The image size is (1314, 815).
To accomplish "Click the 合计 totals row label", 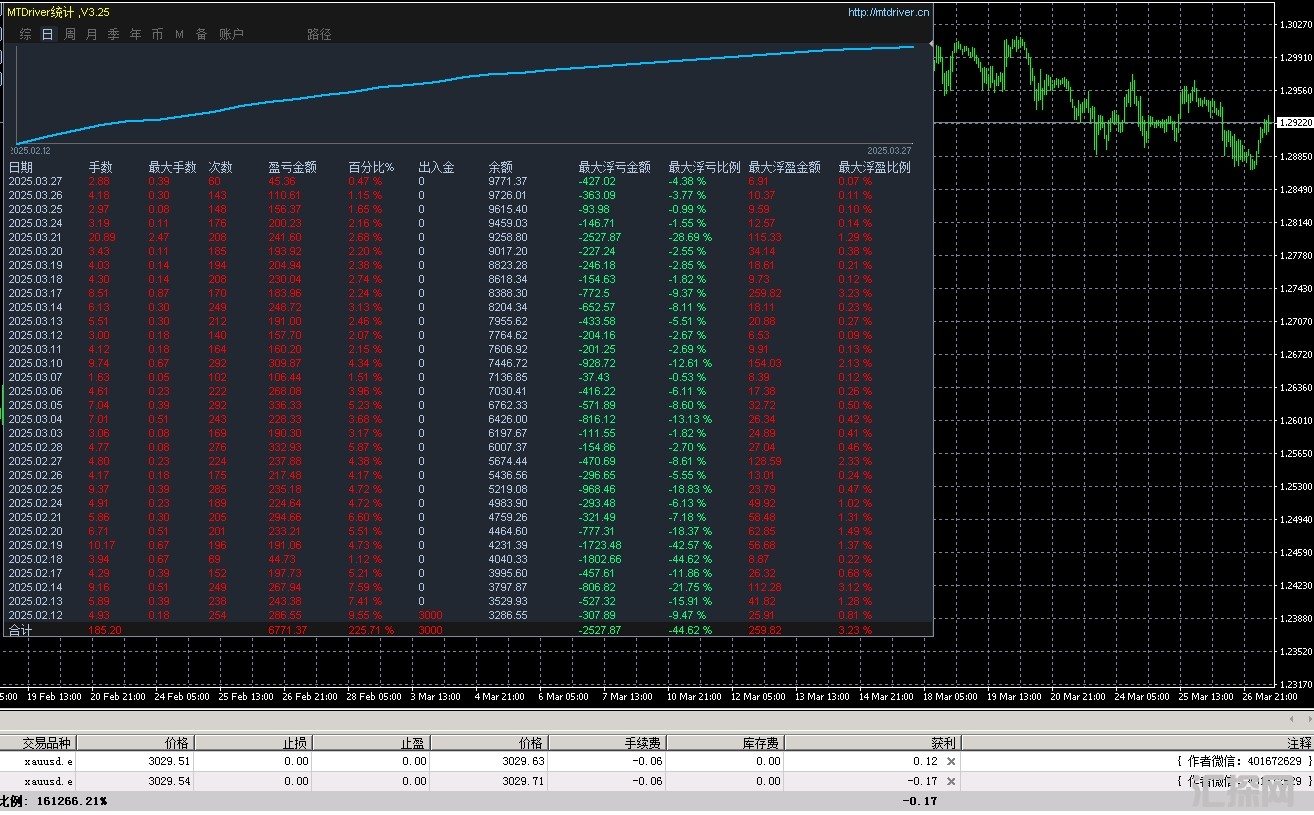I will click(20, 630).
